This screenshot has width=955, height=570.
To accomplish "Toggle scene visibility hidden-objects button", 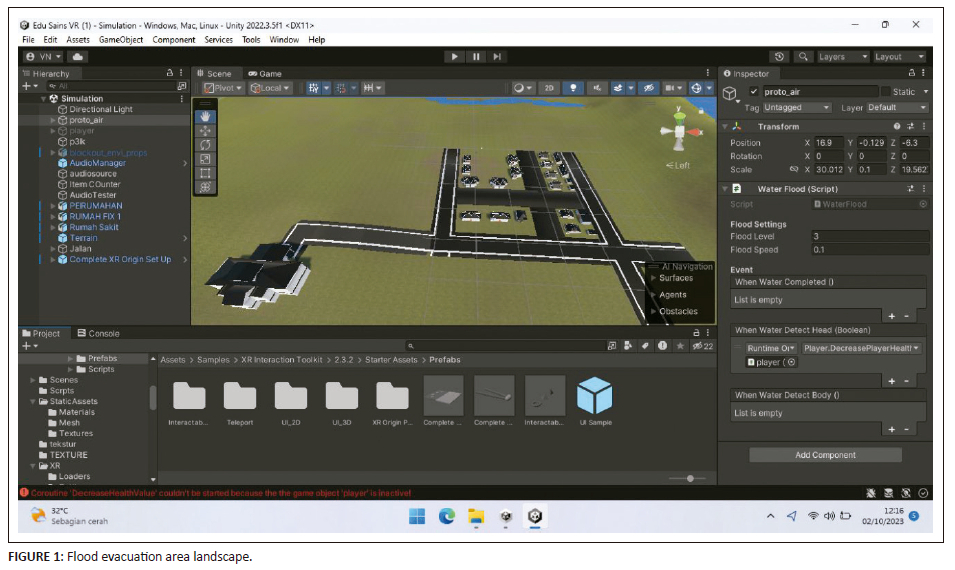I will pos(649,88).
